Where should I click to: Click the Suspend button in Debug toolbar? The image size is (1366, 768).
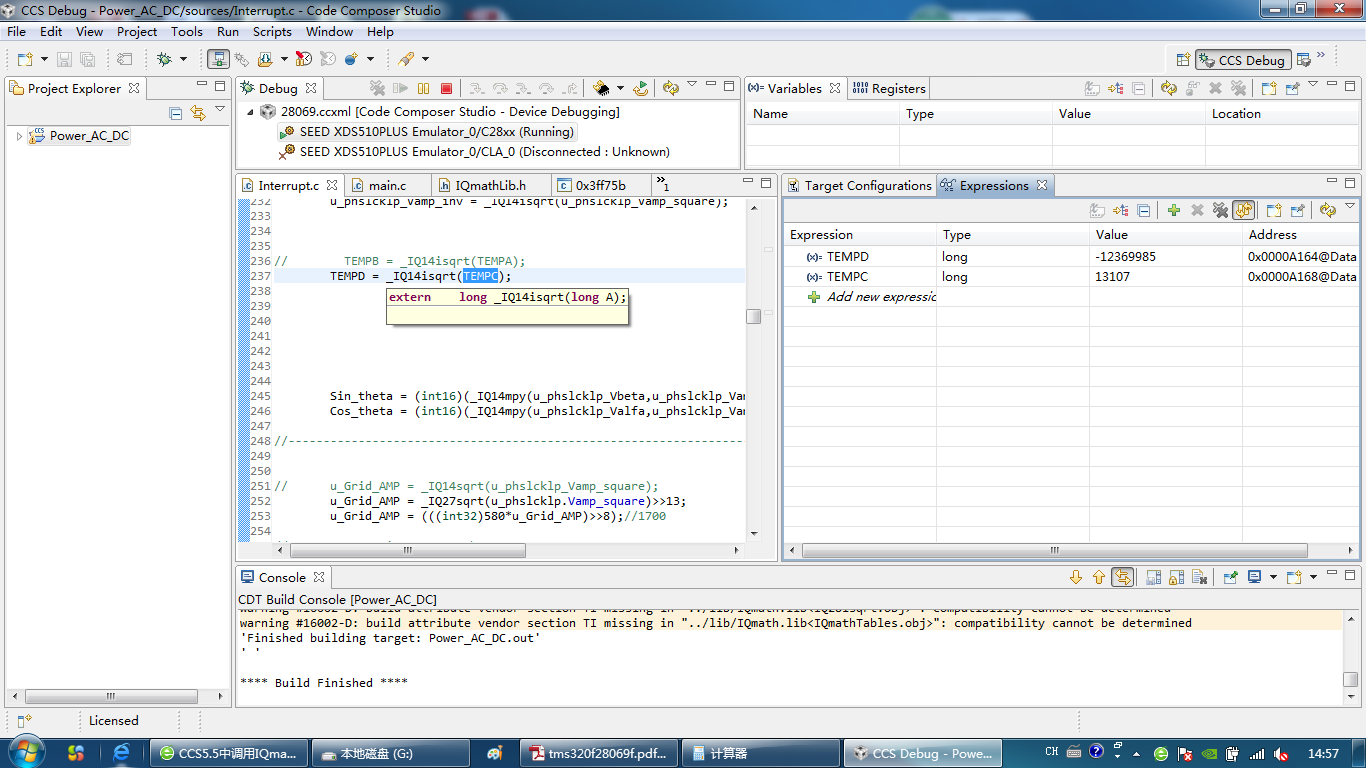click(x=423, y=89)
